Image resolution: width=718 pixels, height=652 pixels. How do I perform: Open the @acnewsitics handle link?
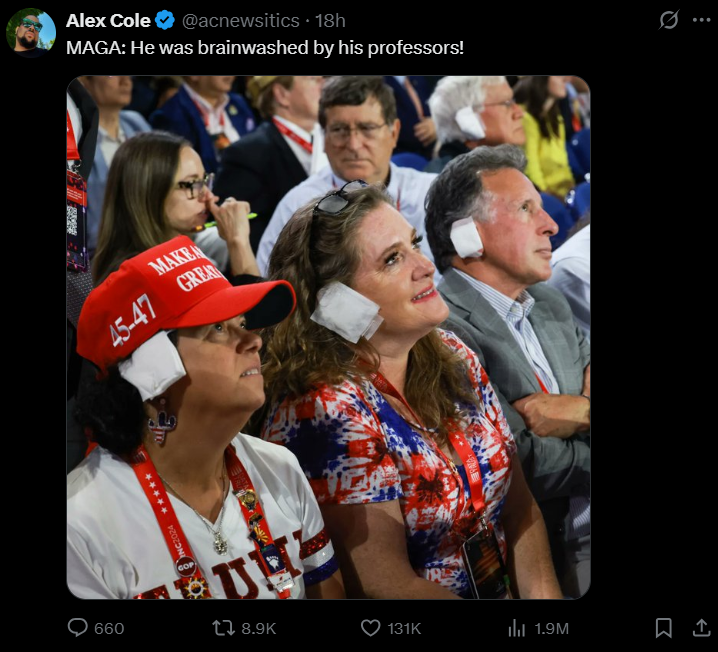click(x=241, y=21)
